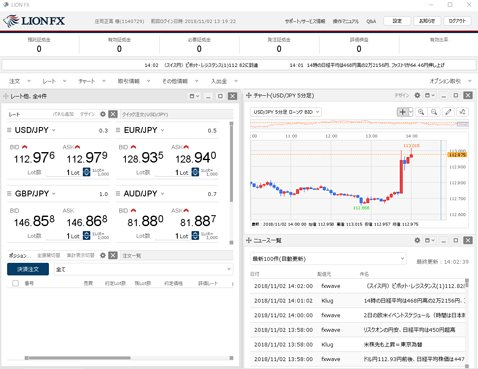The image size is (478, 369).
Task: Open the chart indicator/technical tool icon
Action: (462, 112)
